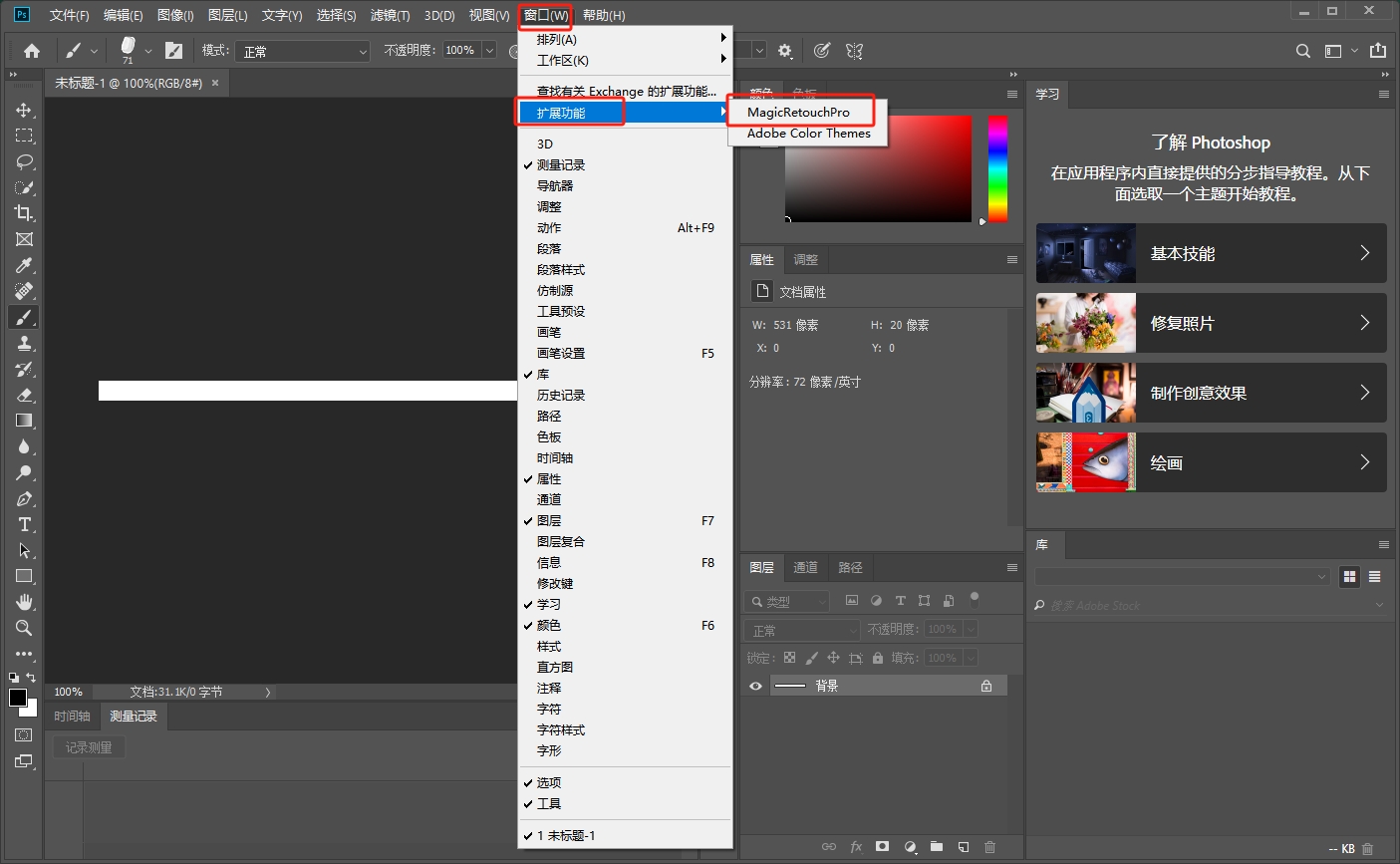
Task: Choose MagicRetouchPro from the extensions submenu
Action: pyautogui.click(x=800, y=112)
